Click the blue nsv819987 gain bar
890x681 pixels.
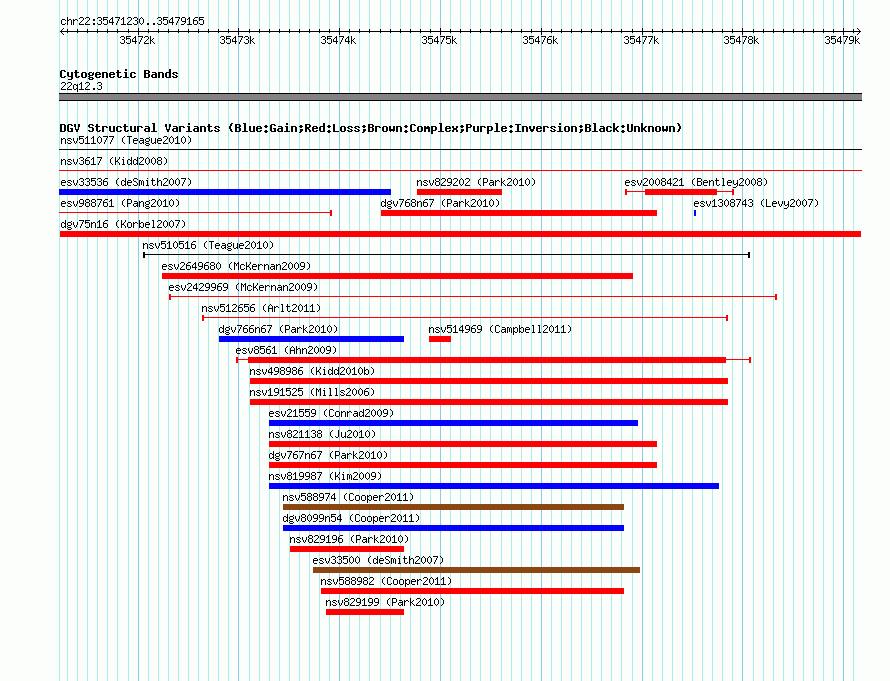pyautogui.click(x=494, y=486)
